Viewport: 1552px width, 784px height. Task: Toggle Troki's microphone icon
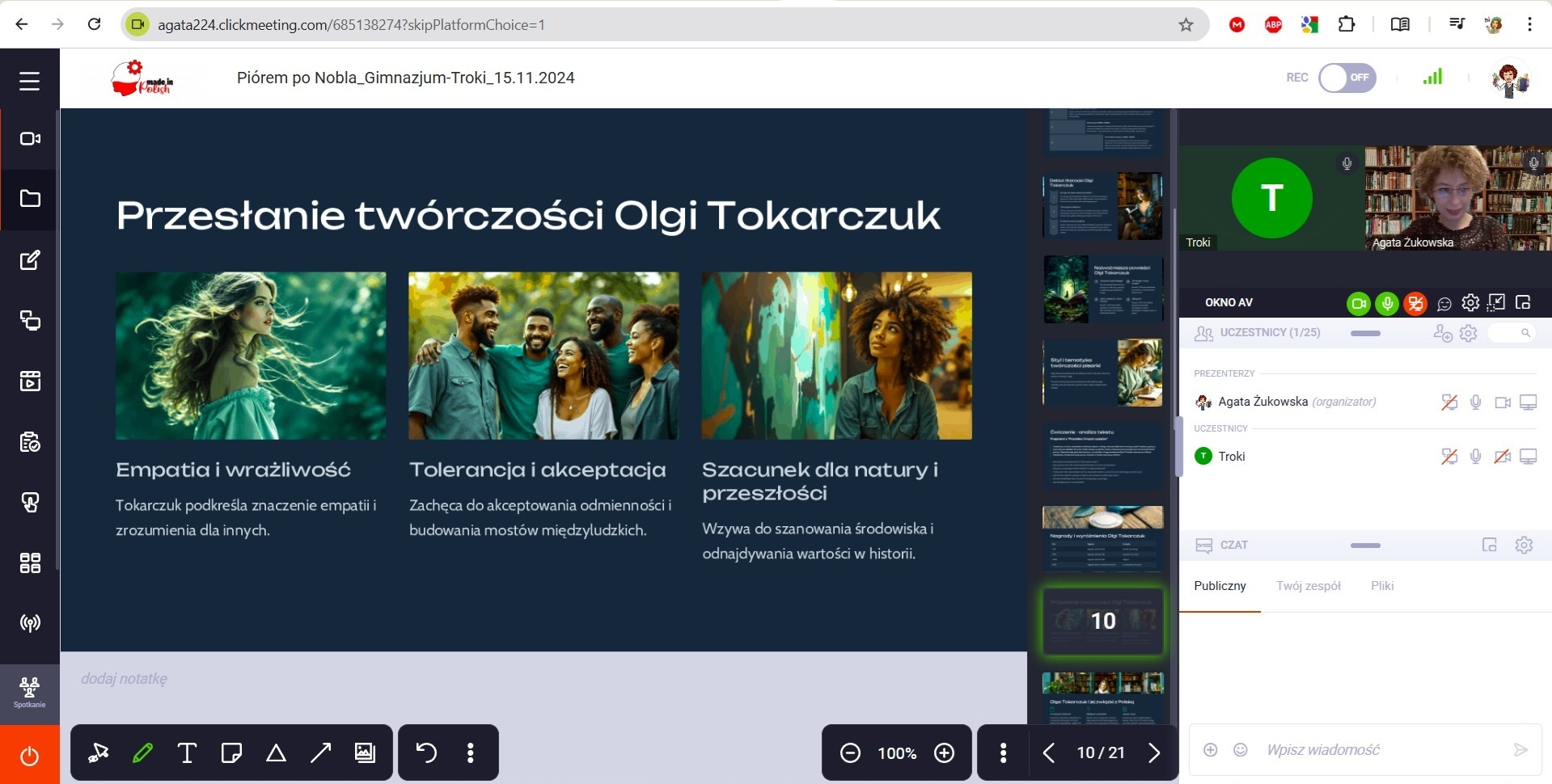click(1476, 457)
